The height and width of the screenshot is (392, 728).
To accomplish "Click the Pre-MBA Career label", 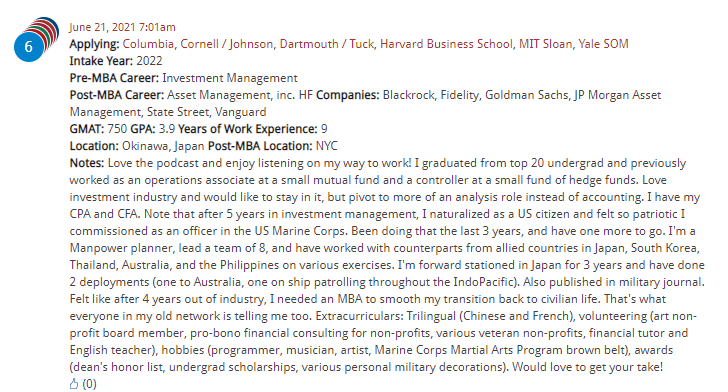I will (114, 78).
